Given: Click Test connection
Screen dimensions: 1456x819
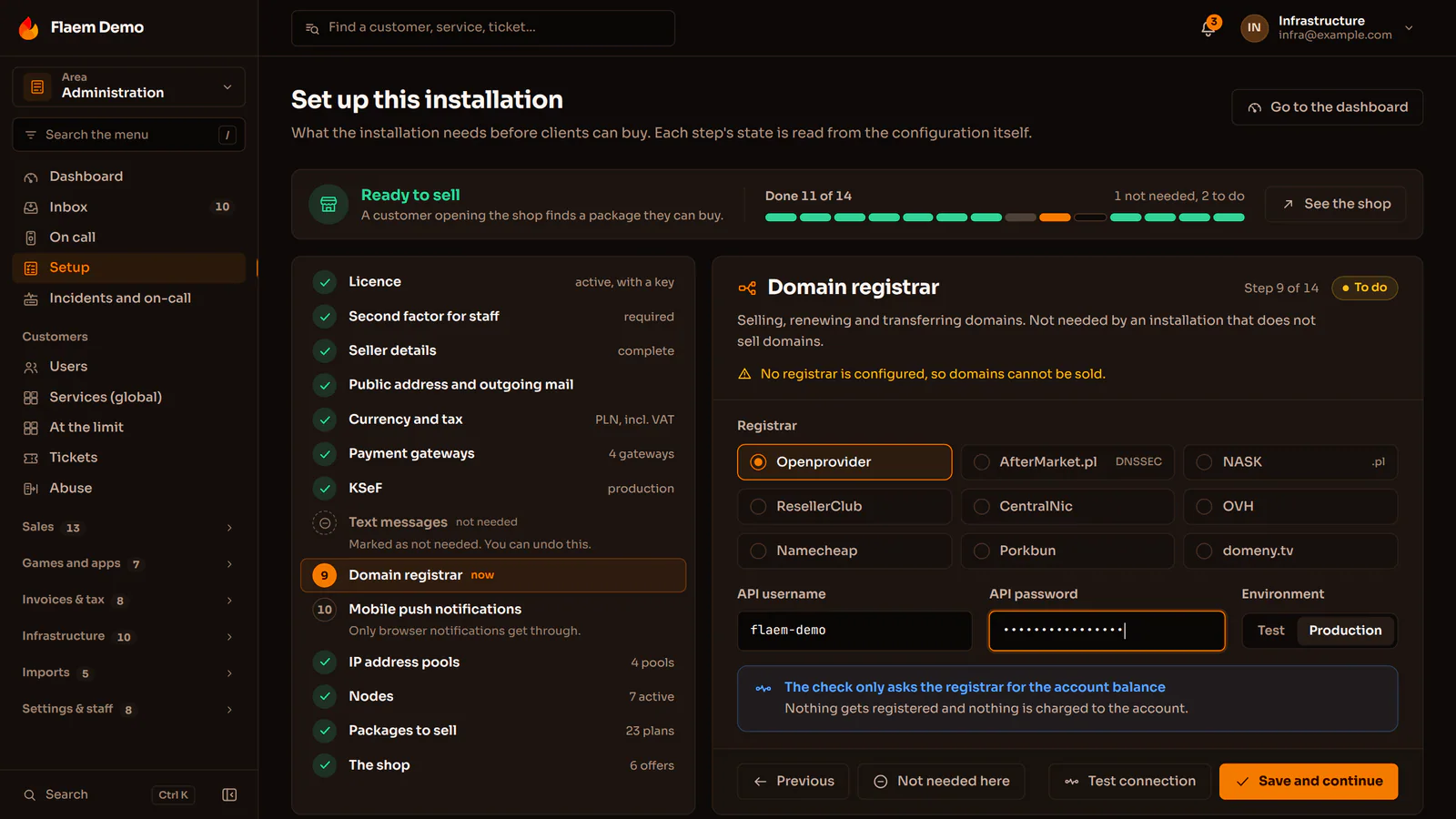Looking at the screenshot, I should (x=1129, y=782).
